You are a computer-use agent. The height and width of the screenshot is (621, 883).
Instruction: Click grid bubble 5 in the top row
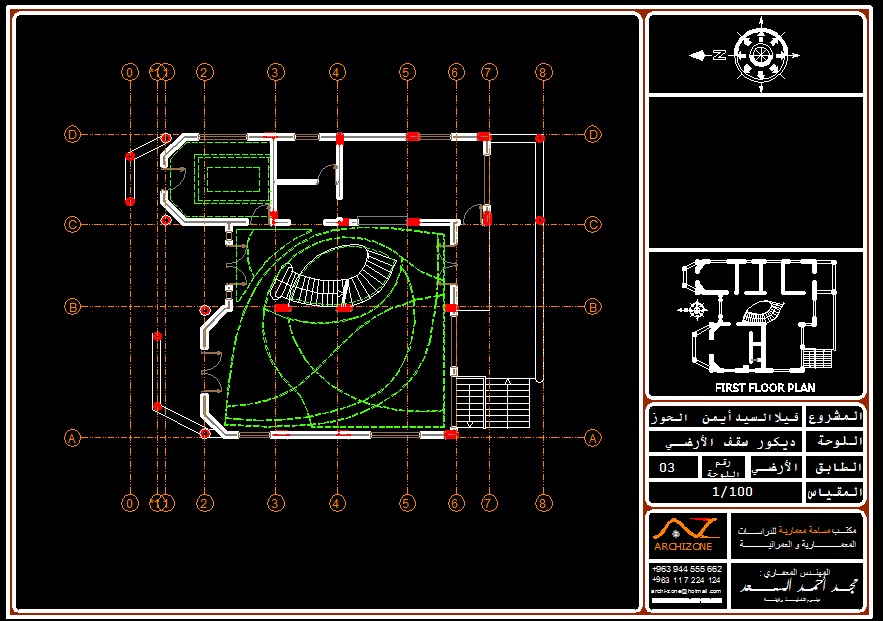pos(406,72)
